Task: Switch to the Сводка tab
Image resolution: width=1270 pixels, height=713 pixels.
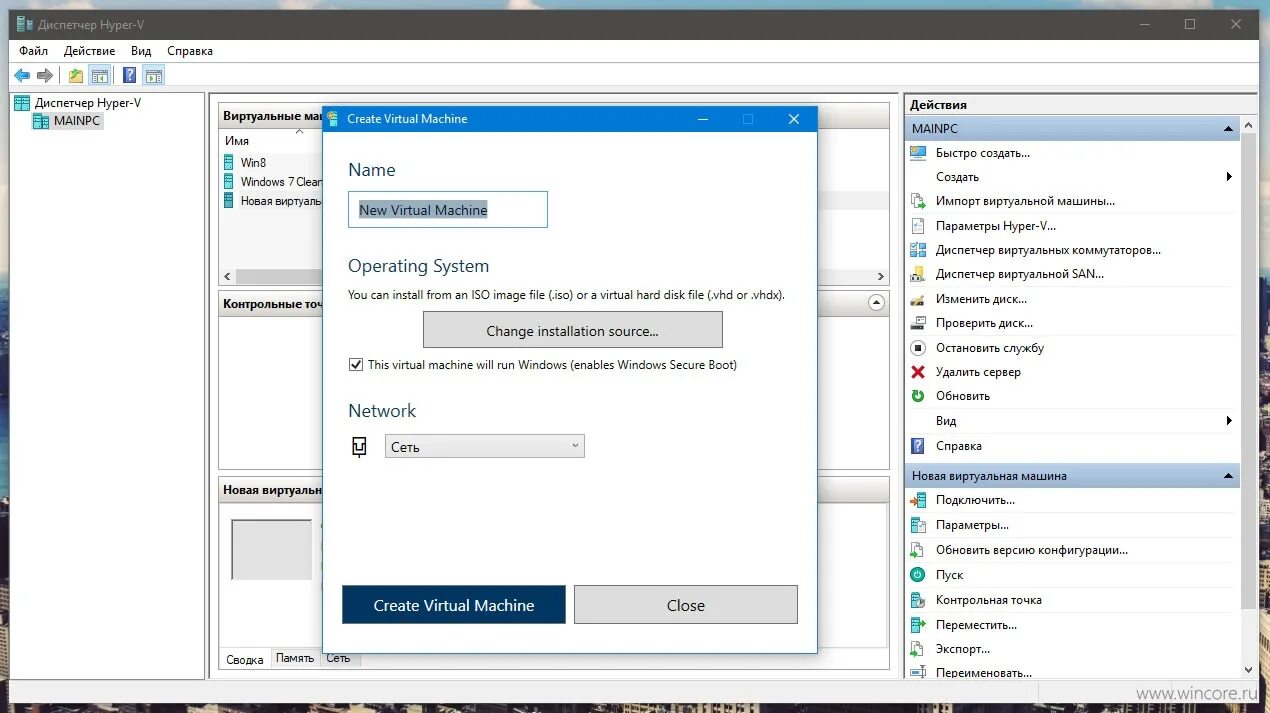Action: (x=245, y=659)
